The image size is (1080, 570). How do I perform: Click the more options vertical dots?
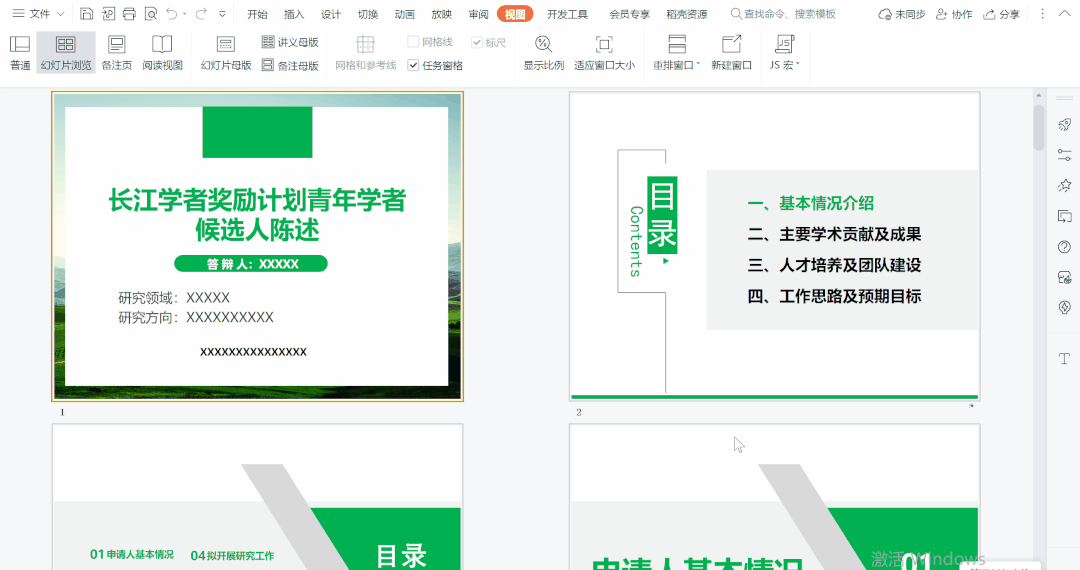pos(1043,14)
